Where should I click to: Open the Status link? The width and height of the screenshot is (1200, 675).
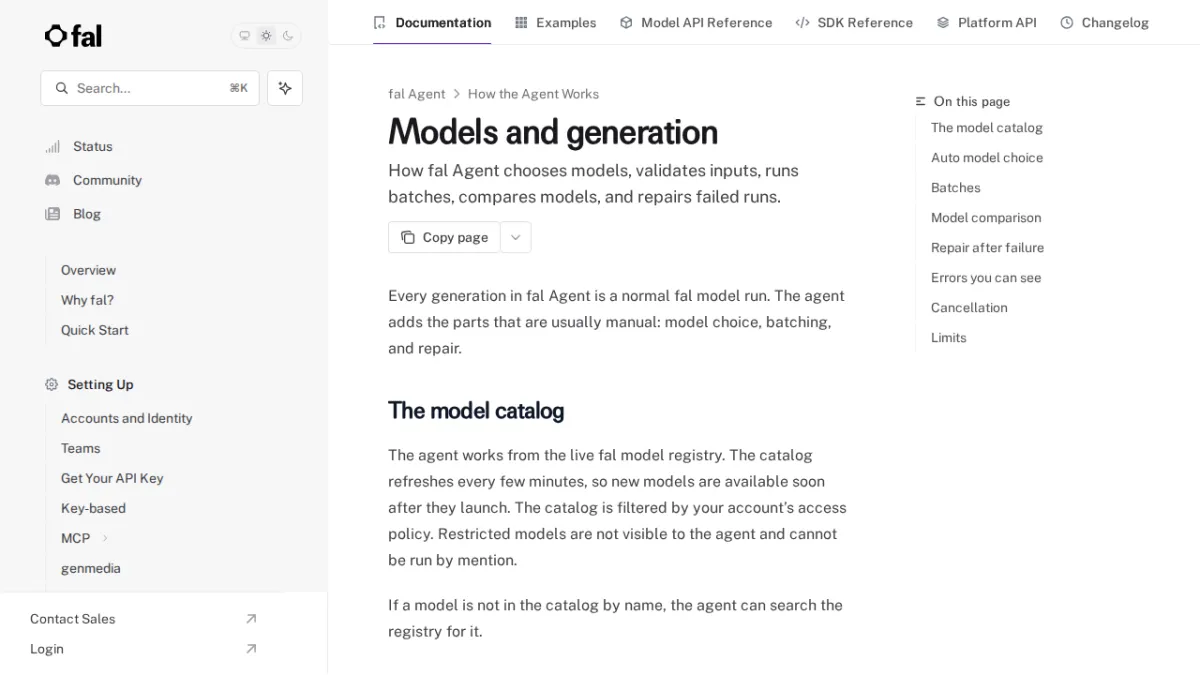click(x=93, y=146)
